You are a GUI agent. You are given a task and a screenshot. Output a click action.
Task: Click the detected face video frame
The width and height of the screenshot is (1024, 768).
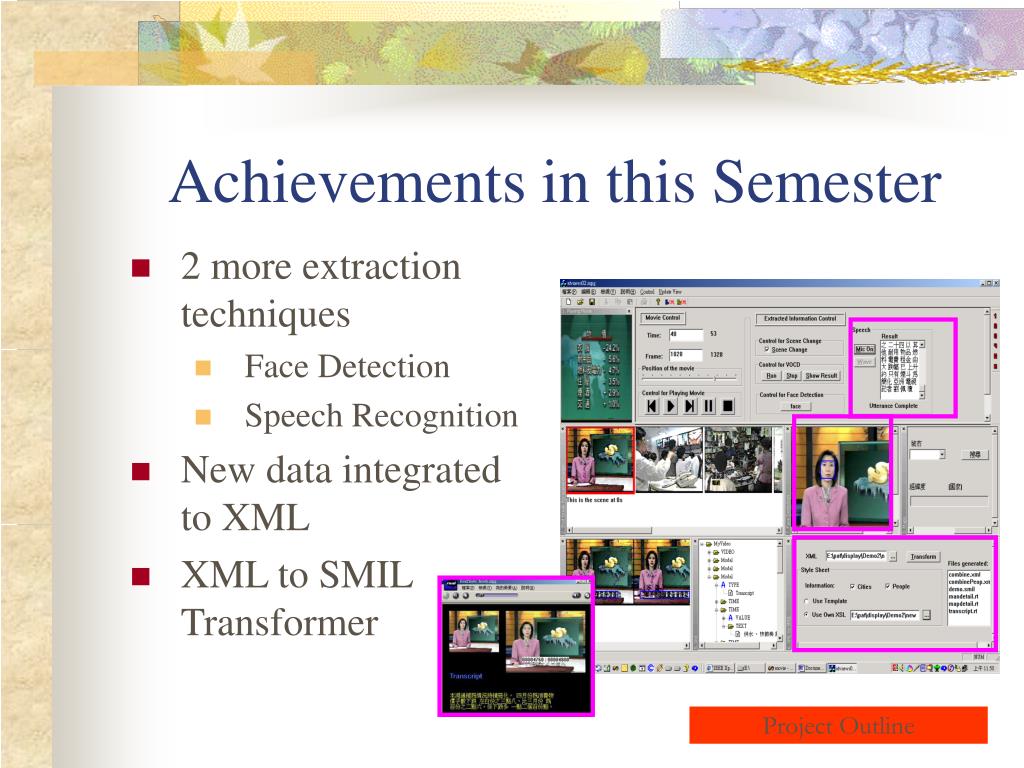[x=842, y=475]
